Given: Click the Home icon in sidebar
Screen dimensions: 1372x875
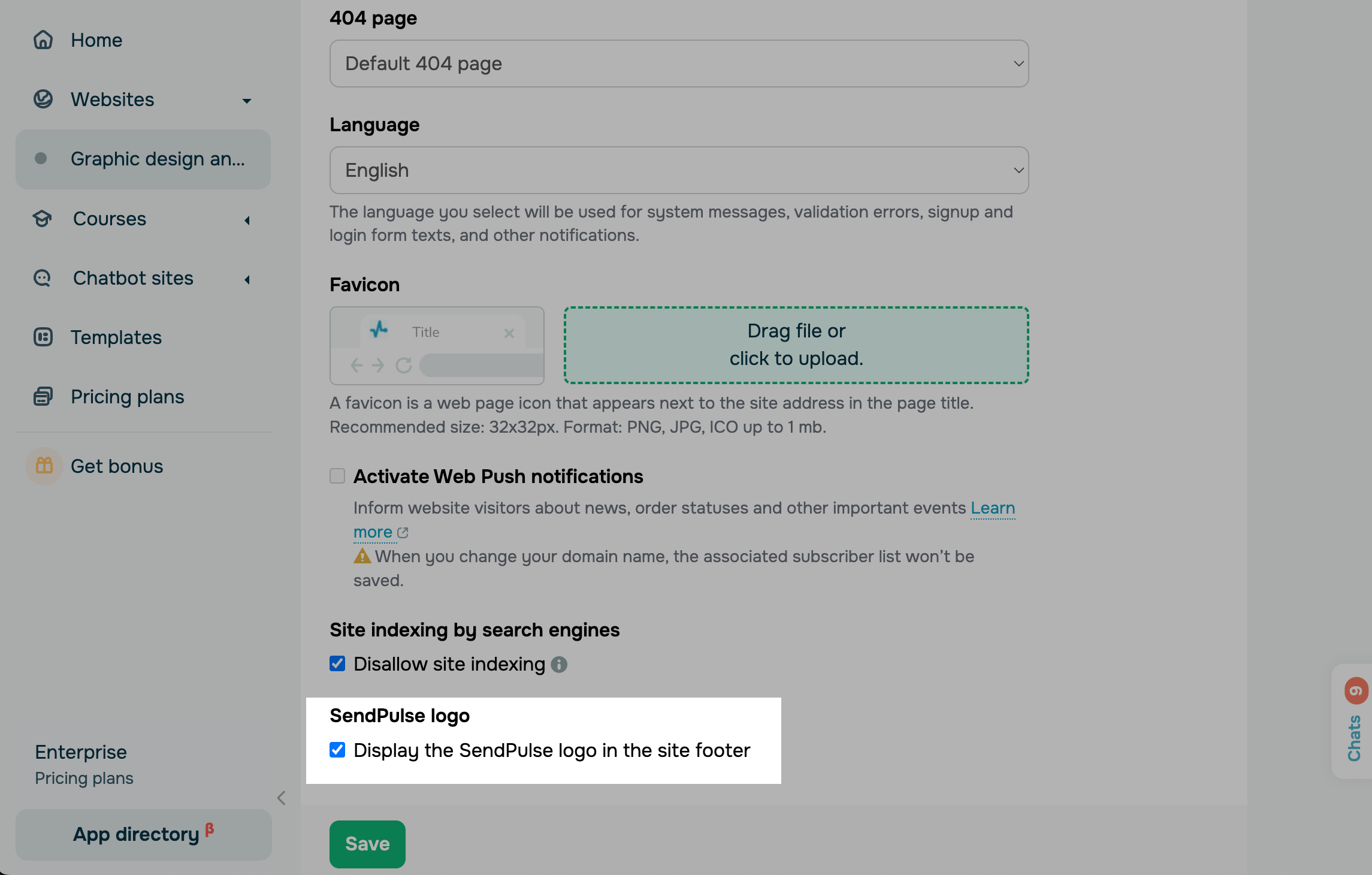Looking at the screenshot, I should [x=43, y=40].
